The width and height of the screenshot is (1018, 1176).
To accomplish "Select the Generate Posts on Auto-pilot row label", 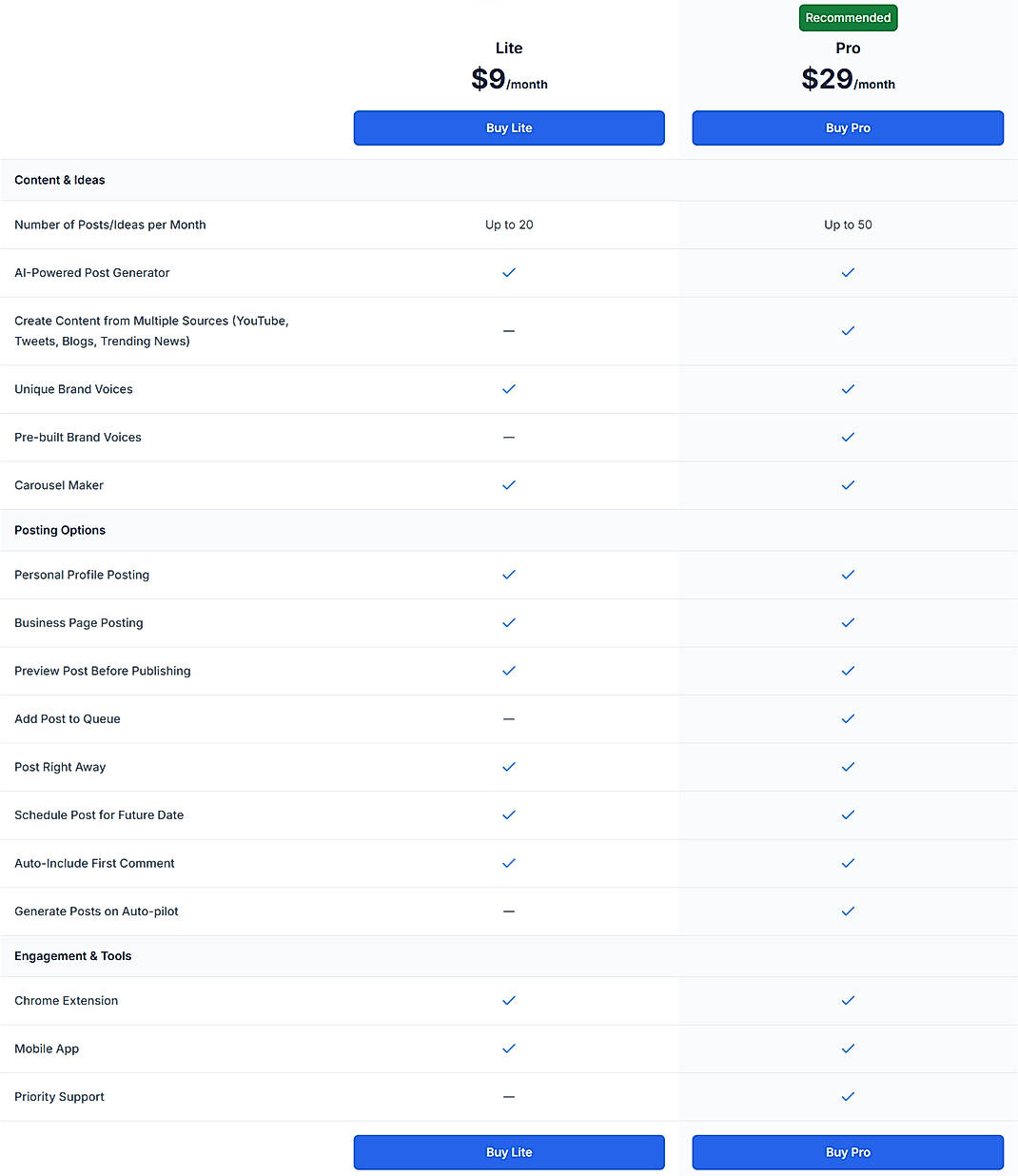I will [x=96, y=911].
